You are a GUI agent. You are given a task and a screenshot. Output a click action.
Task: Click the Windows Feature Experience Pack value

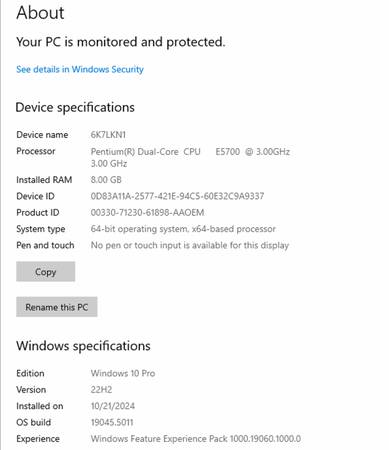196,438
